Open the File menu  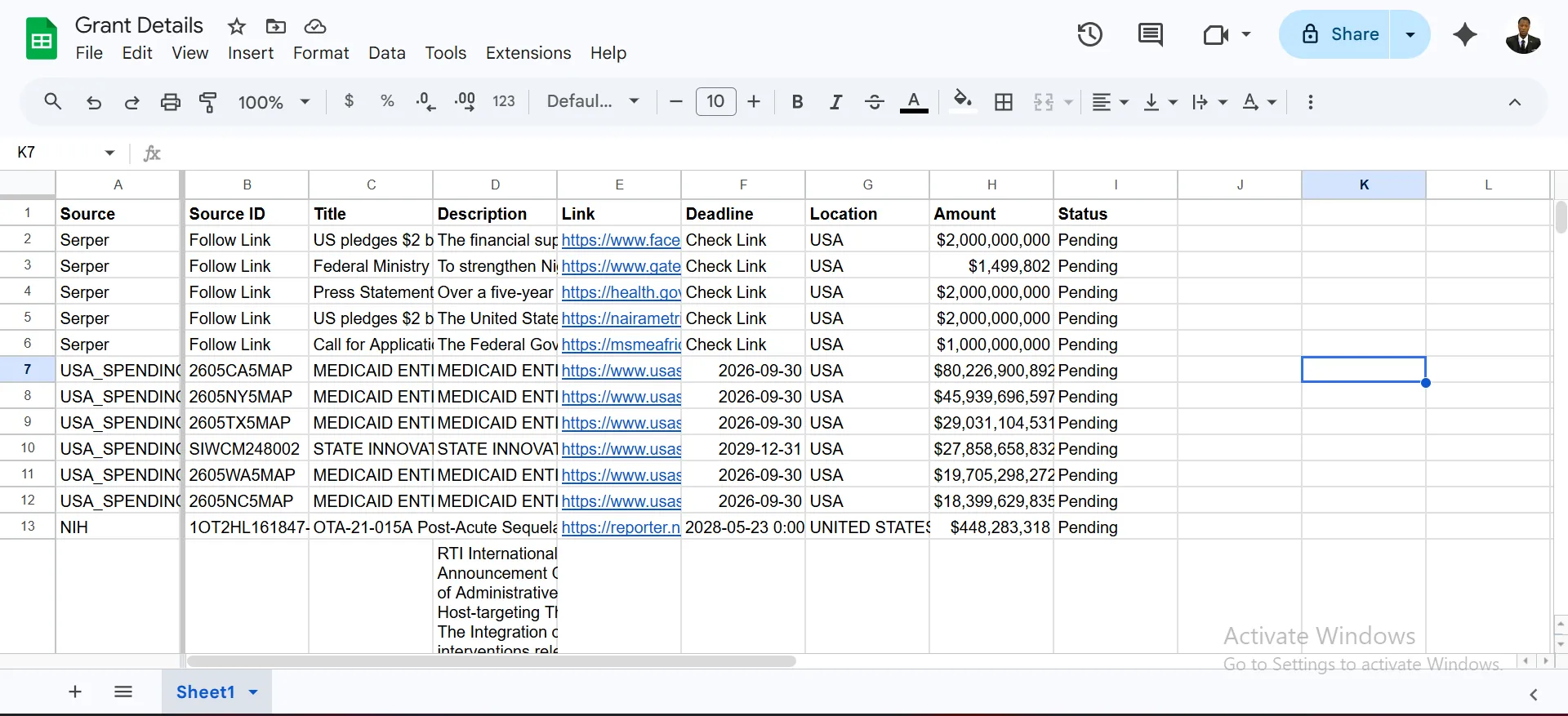89,53
